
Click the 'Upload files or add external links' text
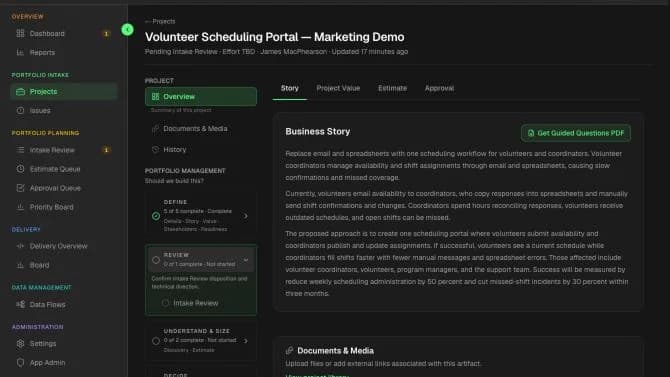[383, 363]
